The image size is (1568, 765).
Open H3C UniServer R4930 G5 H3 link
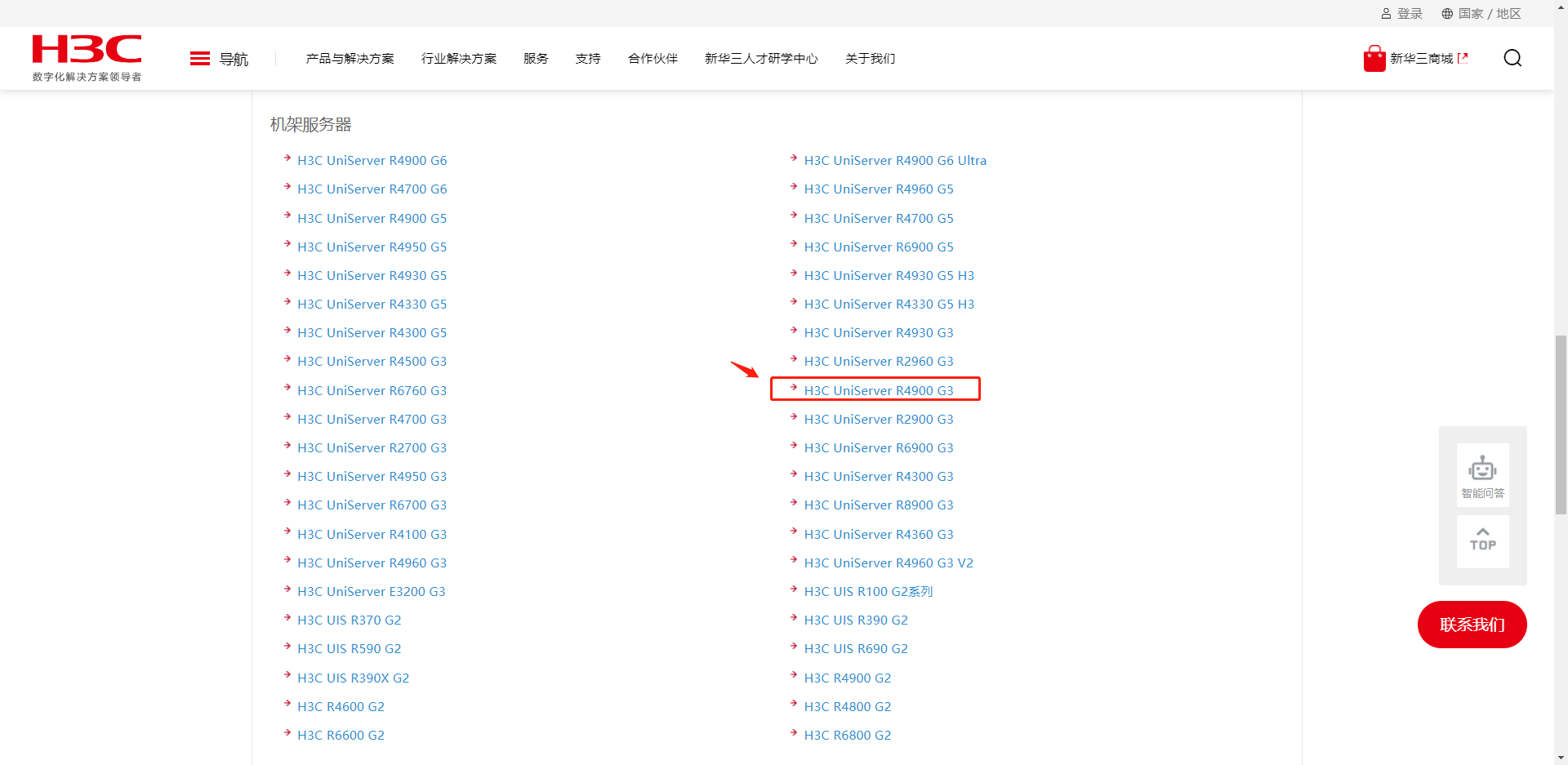pyautogui.click(x=889, y=276)
